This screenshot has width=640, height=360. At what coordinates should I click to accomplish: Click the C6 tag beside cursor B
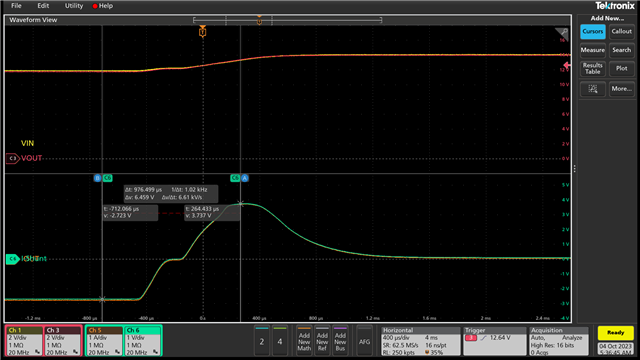[x=107, y=178]
